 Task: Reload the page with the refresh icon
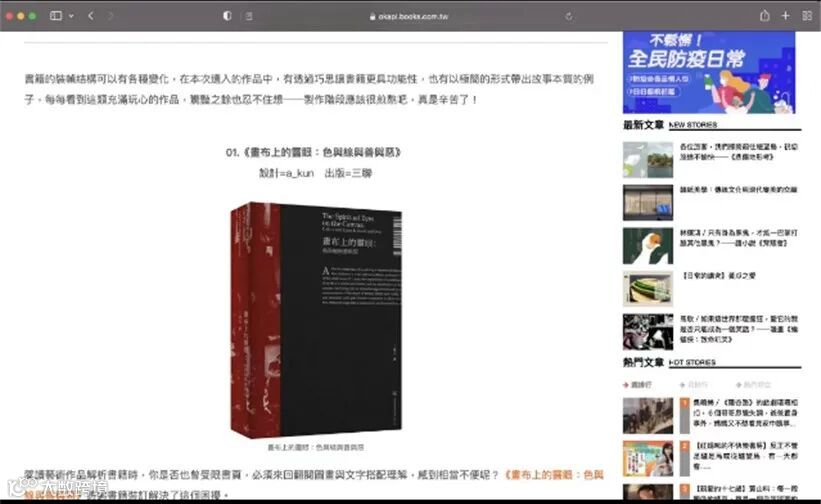point(569,16)
